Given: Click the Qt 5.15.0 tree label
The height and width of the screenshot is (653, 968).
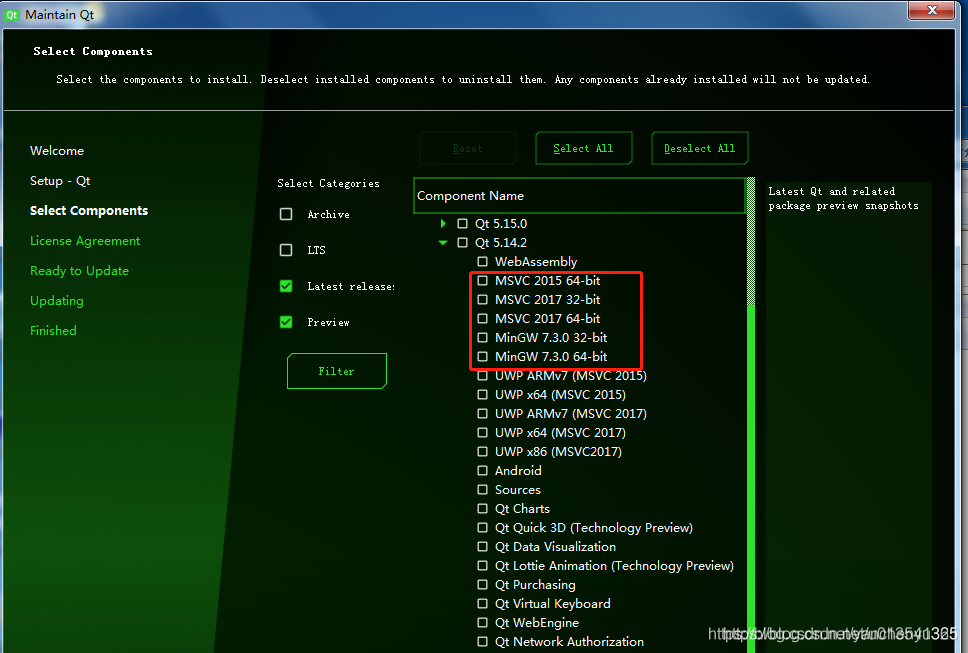Looking at the screenshot, I should tap(501, 223).
